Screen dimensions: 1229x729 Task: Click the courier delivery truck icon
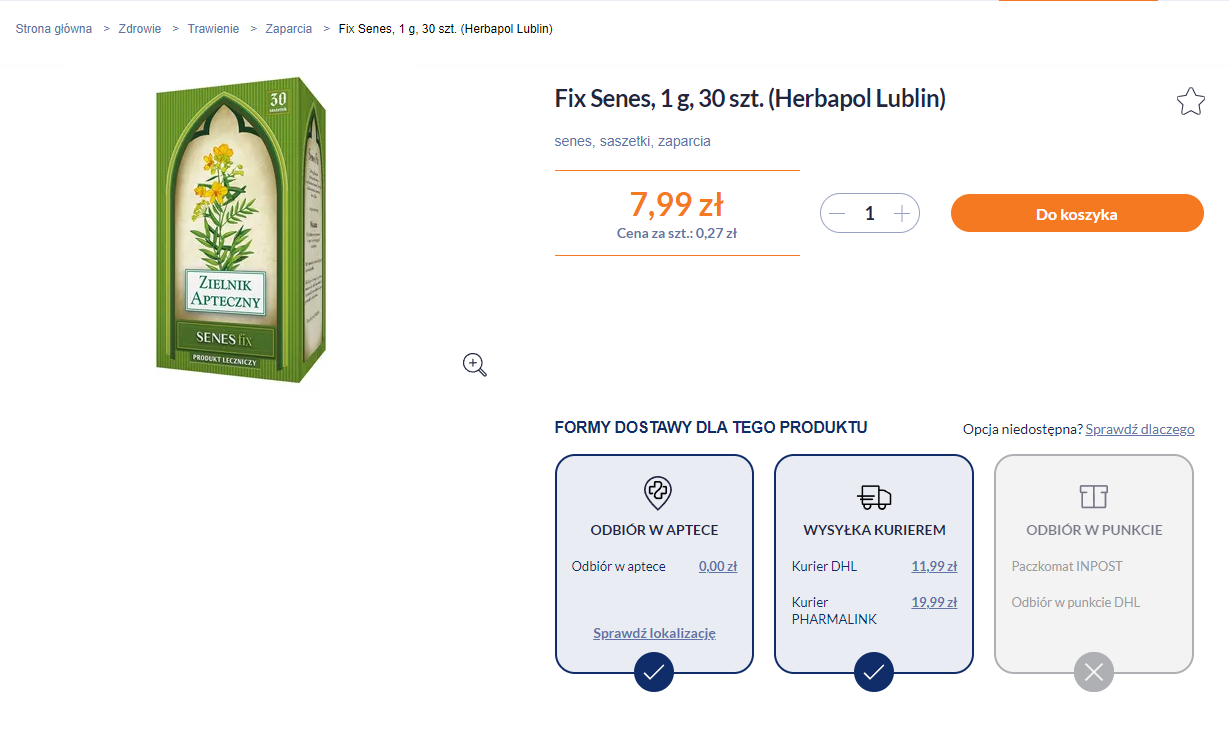pyautogui.click(x=874, y=496)
